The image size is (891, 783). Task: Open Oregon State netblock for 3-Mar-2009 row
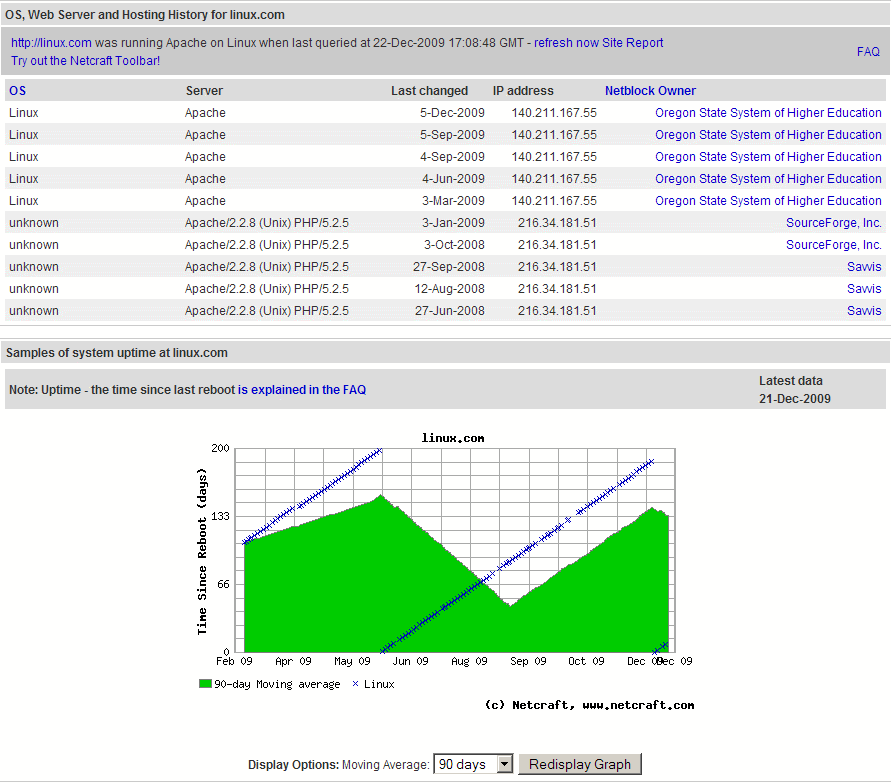768,201
